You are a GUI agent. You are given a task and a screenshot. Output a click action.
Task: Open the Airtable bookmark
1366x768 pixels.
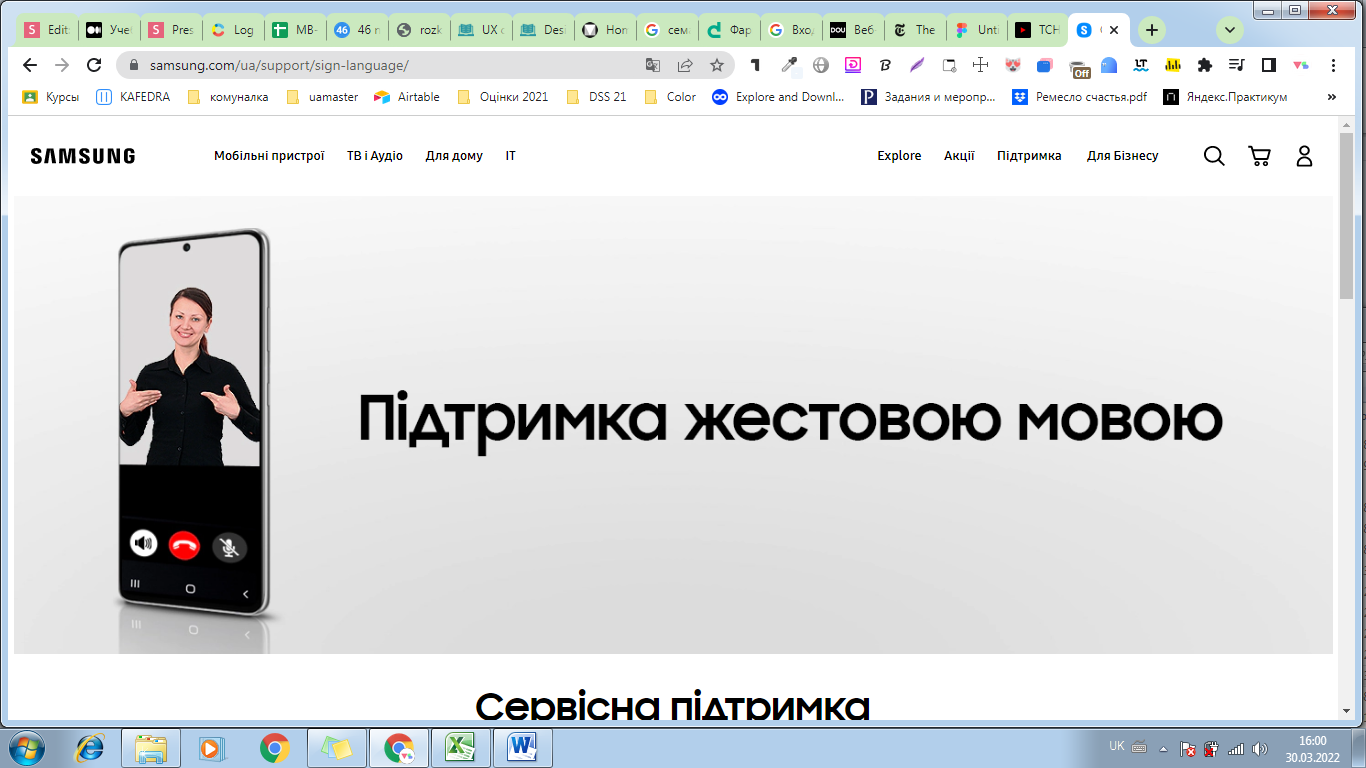point(407,97)
